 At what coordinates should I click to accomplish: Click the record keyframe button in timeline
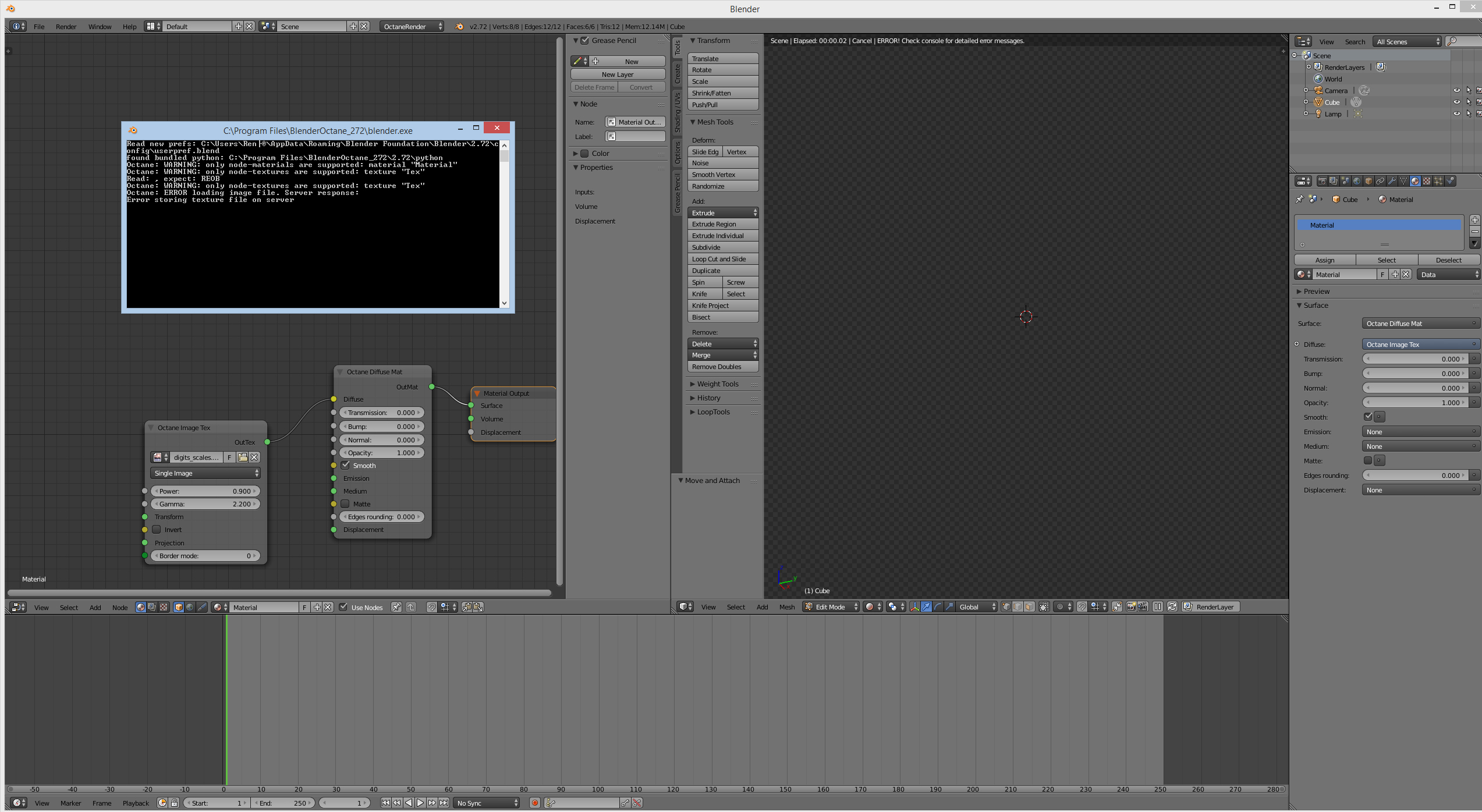coord(534,803)
